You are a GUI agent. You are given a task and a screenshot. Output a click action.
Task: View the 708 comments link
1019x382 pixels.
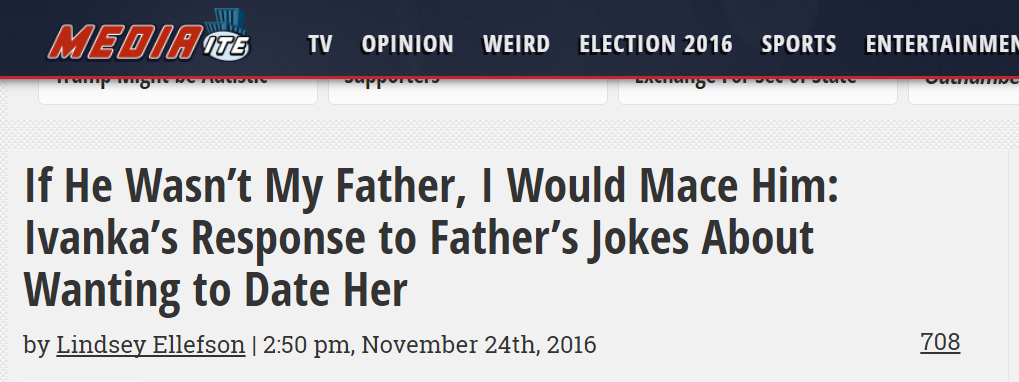940,342
